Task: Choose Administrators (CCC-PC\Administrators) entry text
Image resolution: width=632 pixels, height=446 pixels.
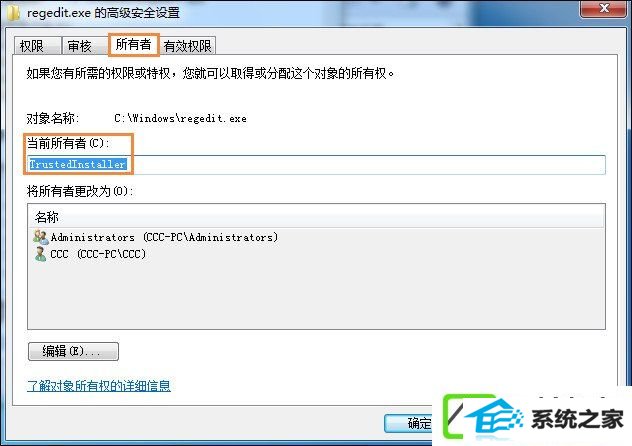Action: tap(164, 237)
